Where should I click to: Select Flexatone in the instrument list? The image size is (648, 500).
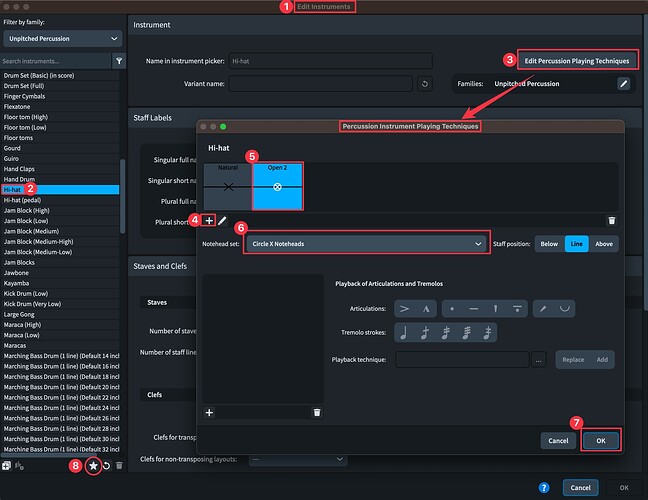pyautogui.click(x=60, y=107)
